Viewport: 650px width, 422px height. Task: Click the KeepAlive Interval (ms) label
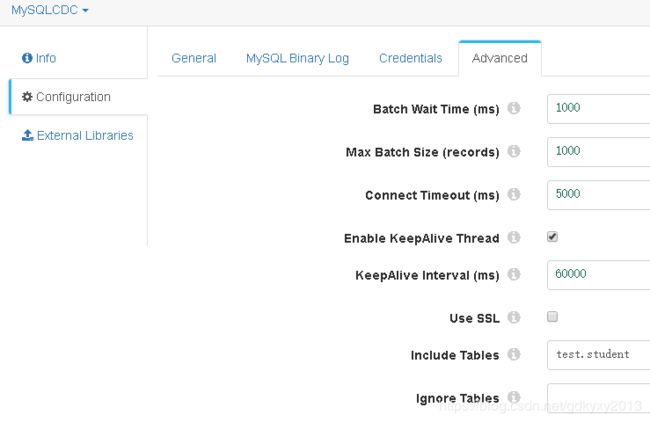tap(427, 275)
